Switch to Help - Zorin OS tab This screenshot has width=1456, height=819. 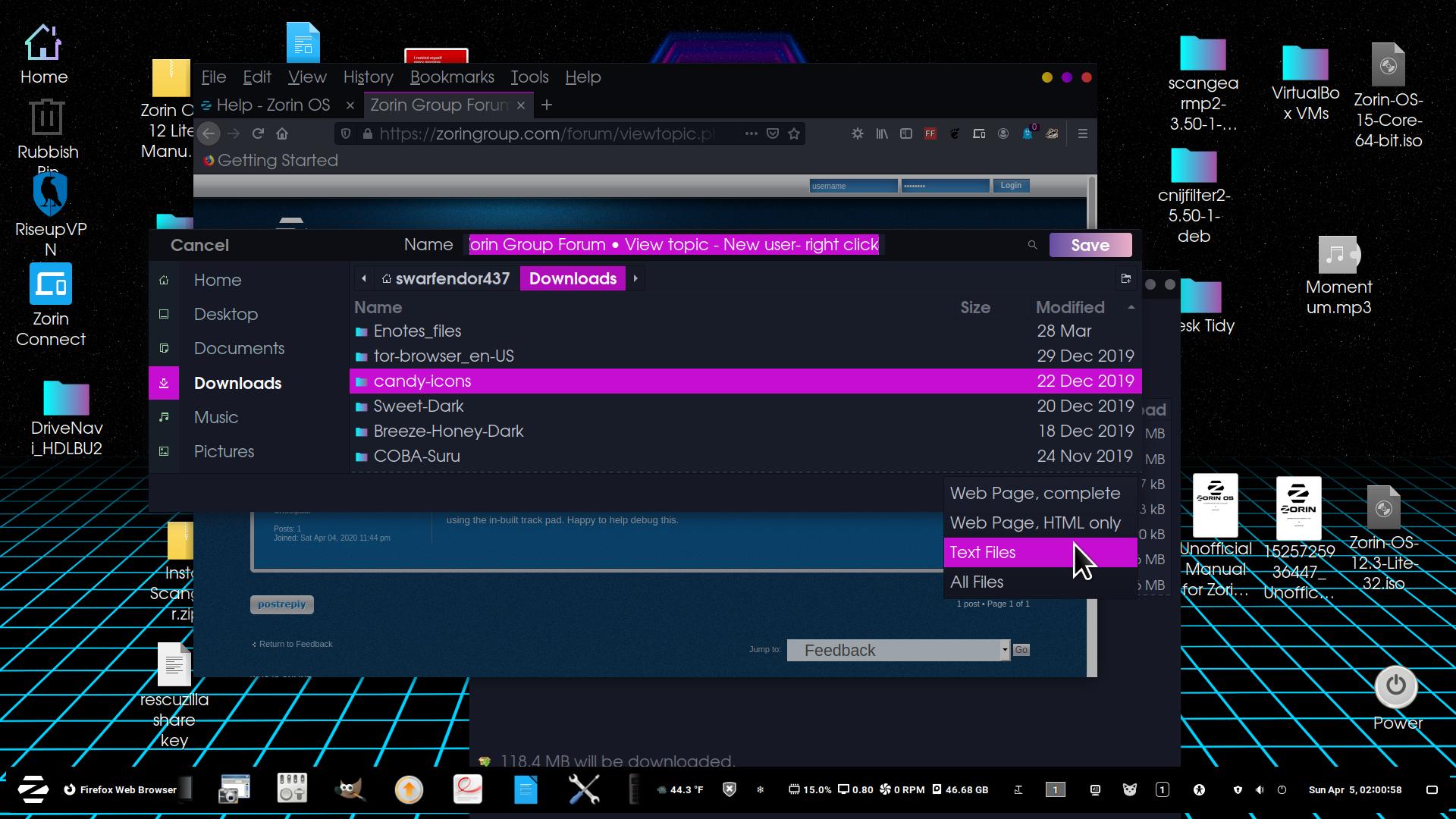pos(273,105)
